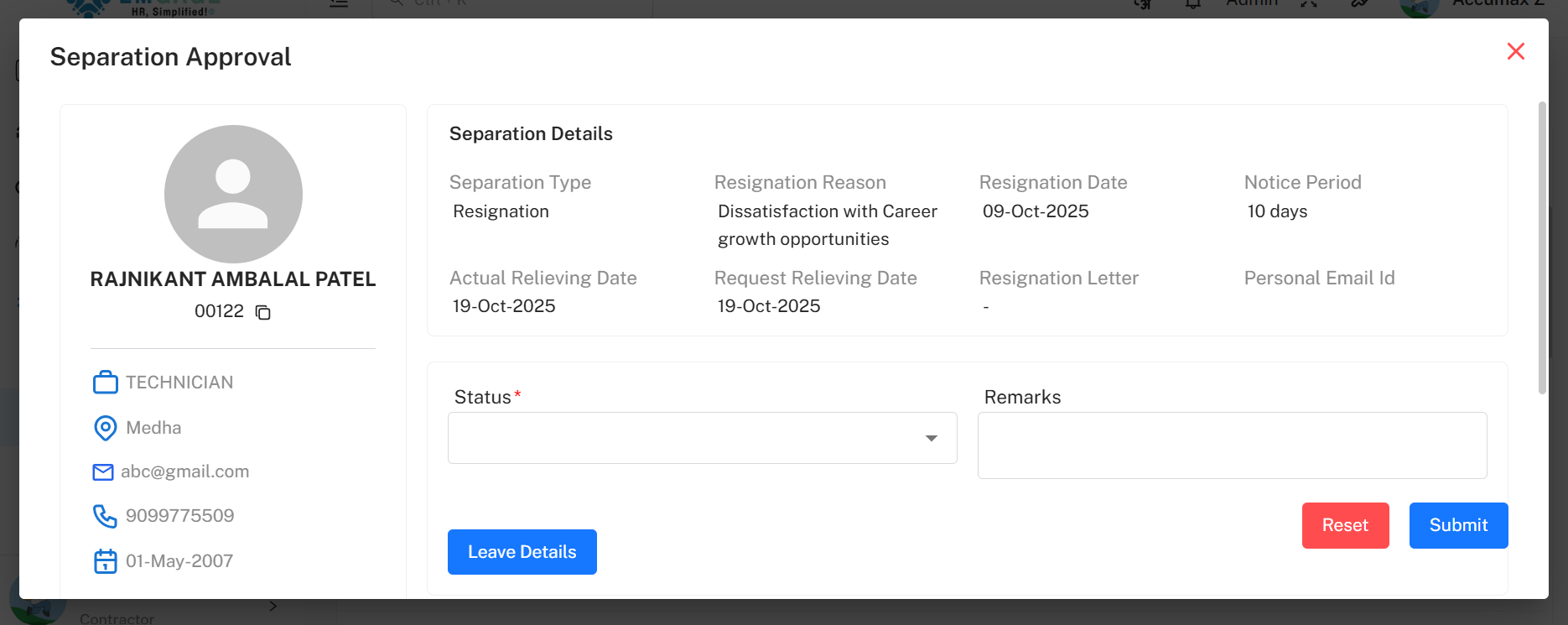Image resolution: width=1568 pixels, height=625 pixels.
Task: Click into the Remarks text box
Action: coord(1232,445)
